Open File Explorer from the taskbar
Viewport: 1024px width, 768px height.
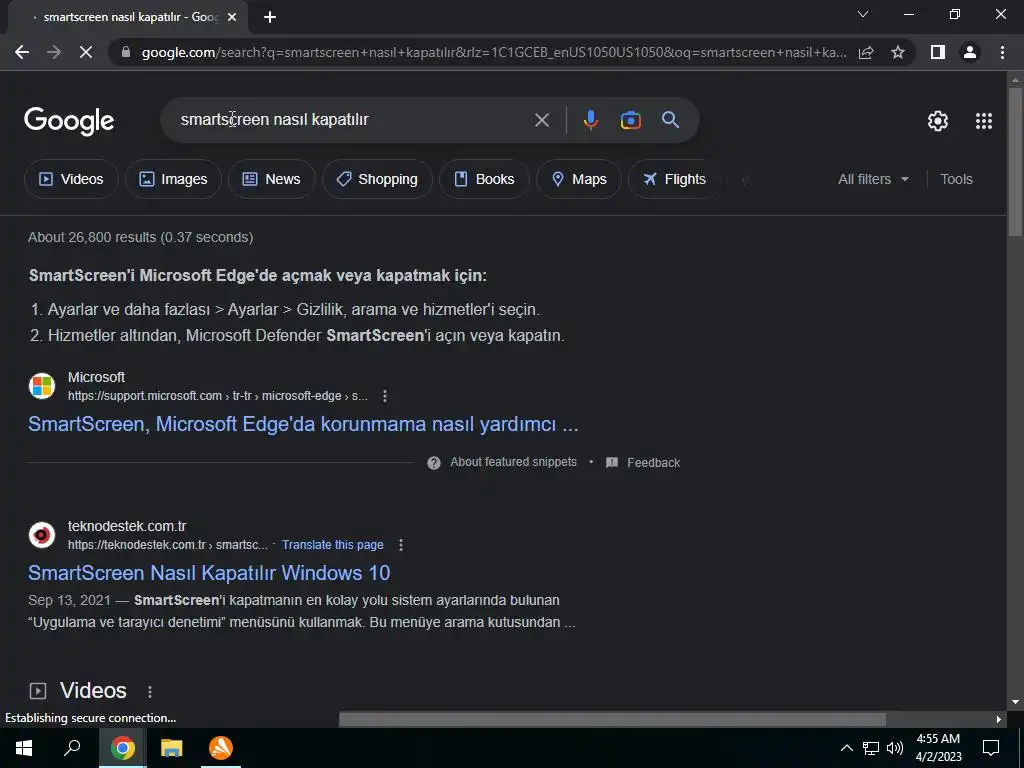171,748
